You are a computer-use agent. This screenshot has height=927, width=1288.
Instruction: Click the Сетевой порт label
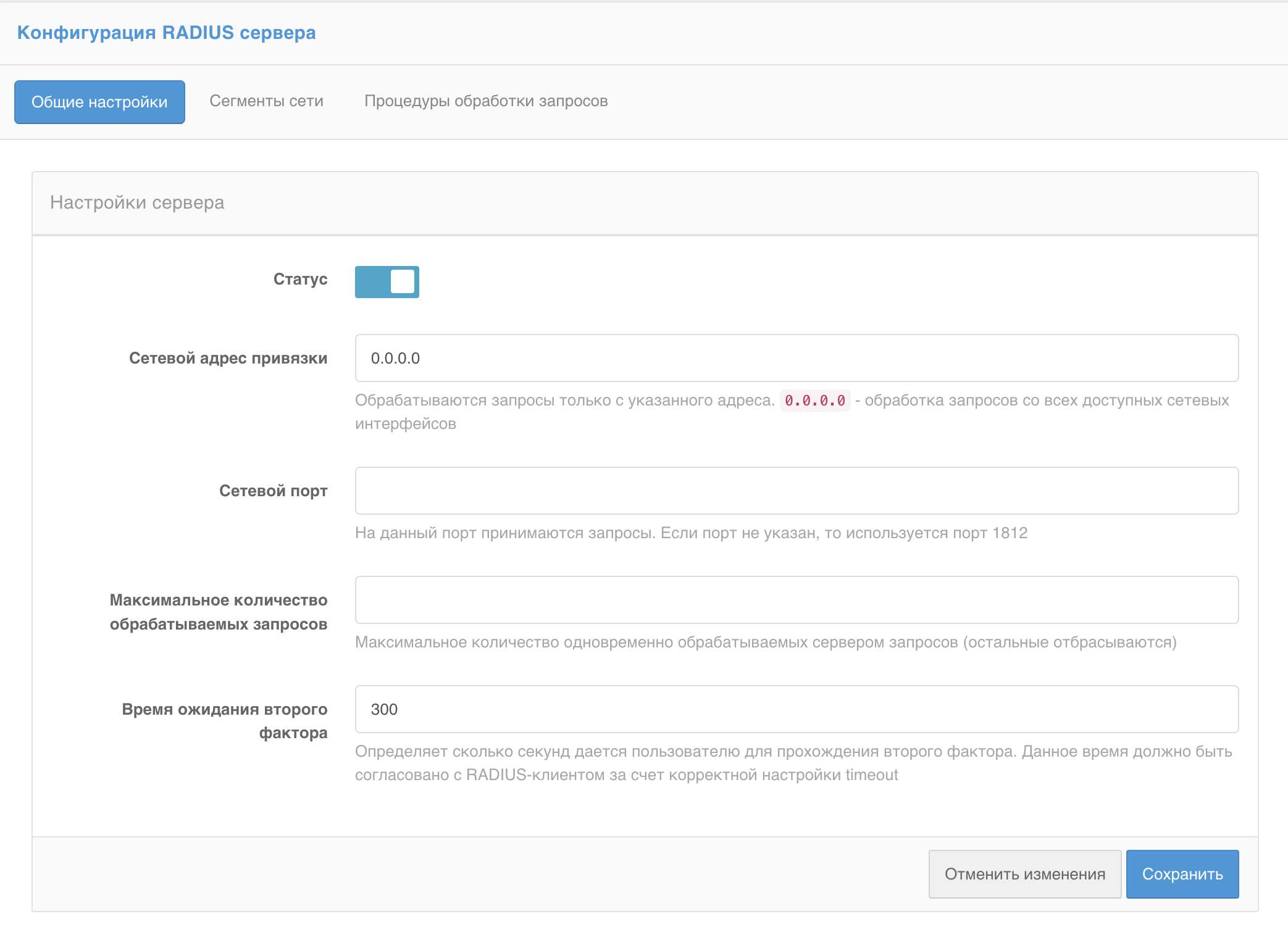click(273, 491)
